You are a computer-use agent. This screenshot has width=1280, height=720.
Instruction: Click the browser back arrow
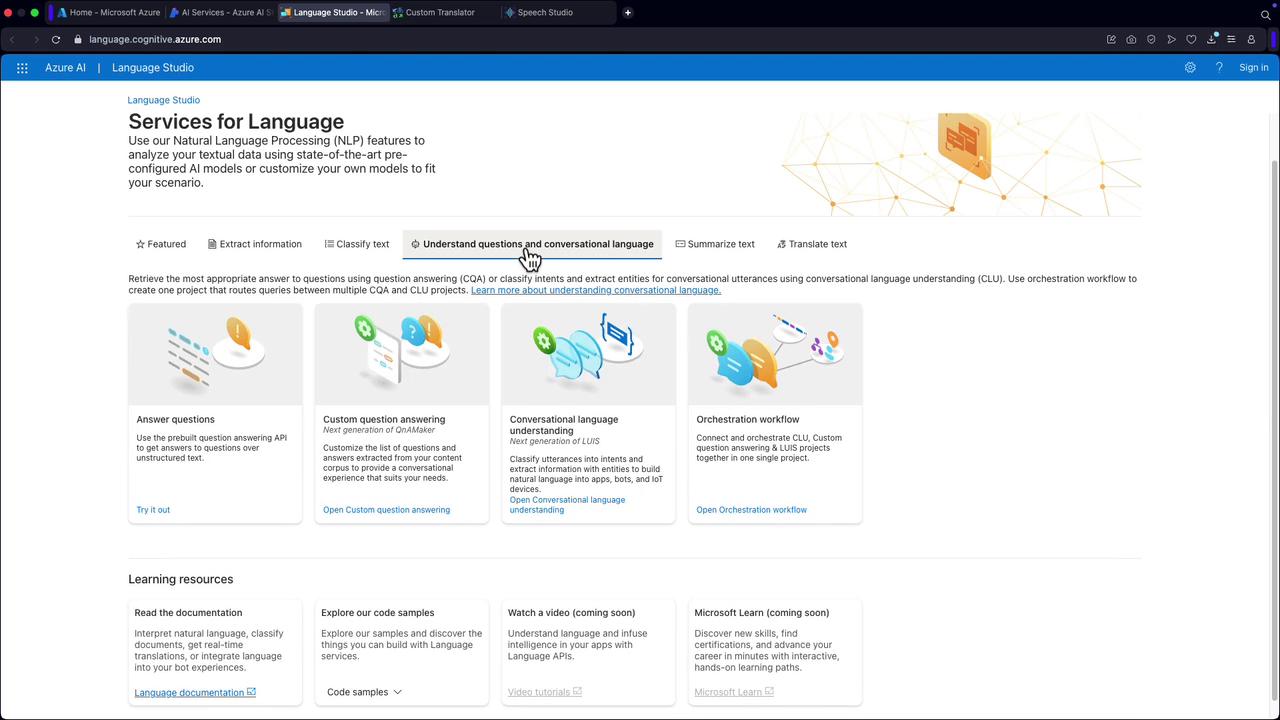coord(12,40)
